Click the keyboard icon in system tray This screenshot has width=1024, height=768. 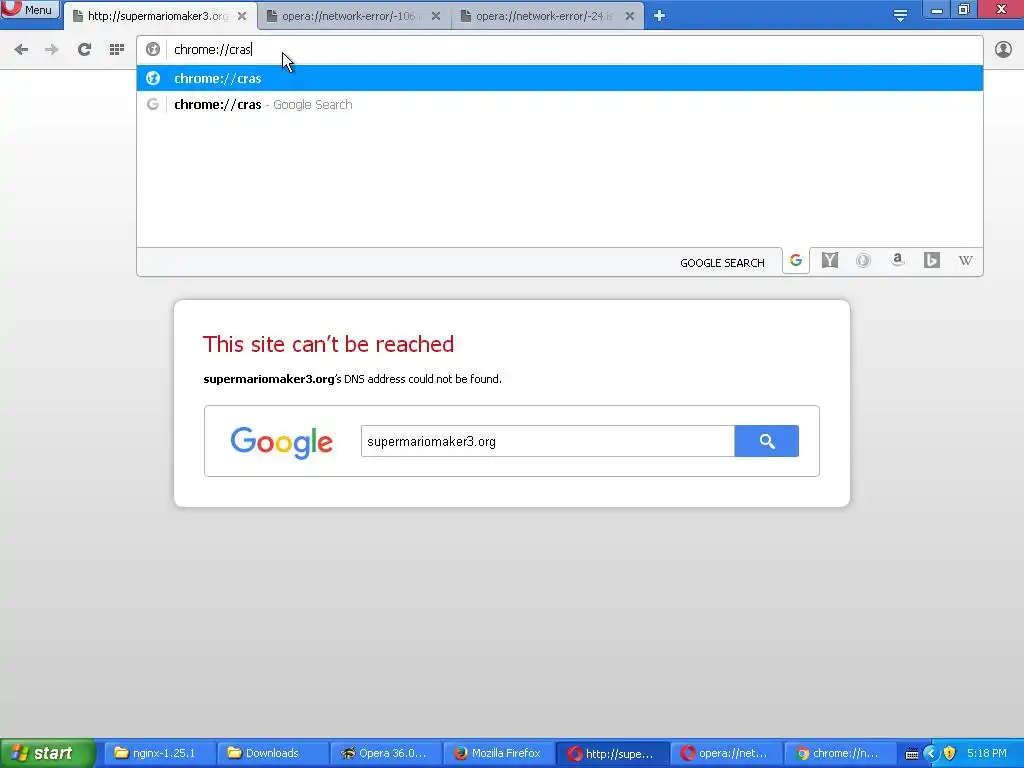pos(912,754)
